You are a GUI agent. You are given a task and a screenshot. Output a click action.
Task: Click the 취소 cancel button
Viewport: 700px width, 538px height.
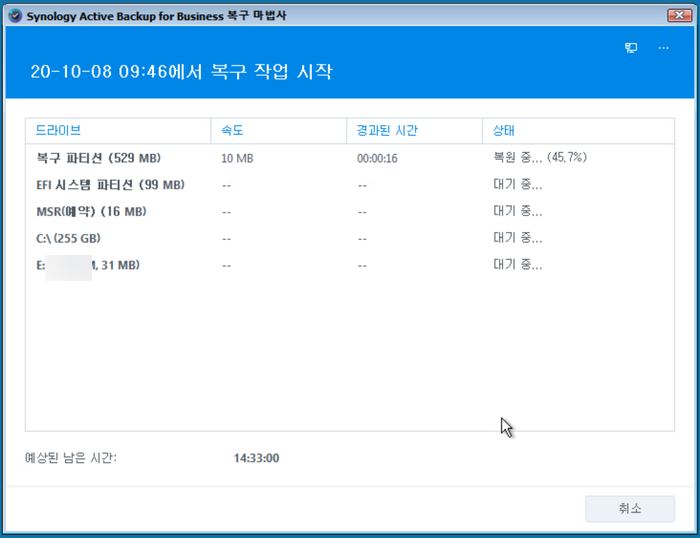pyautogui.click(x=630, y=509)
